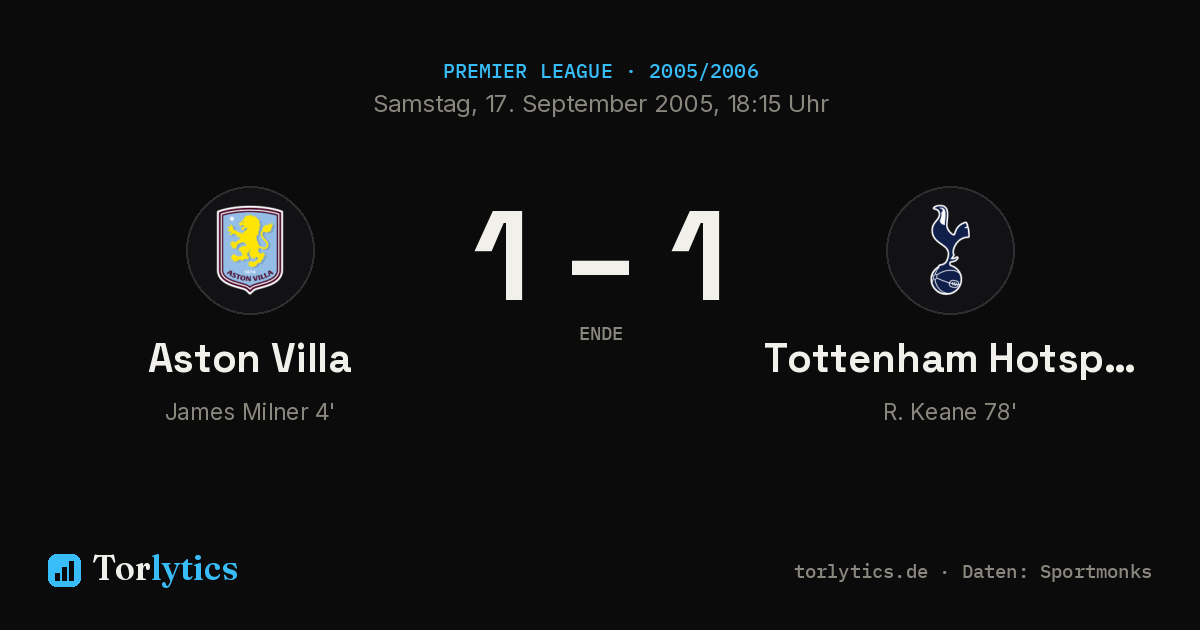Click the dash between the scores
1200x630 pixels.
coord(600,267)
